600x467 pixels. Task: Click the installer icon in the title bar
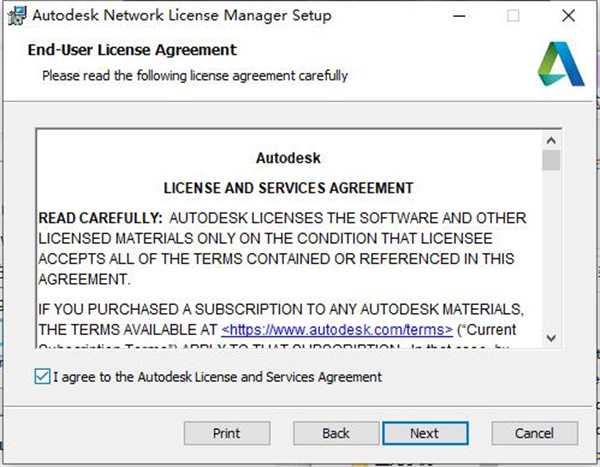[16, 16]
